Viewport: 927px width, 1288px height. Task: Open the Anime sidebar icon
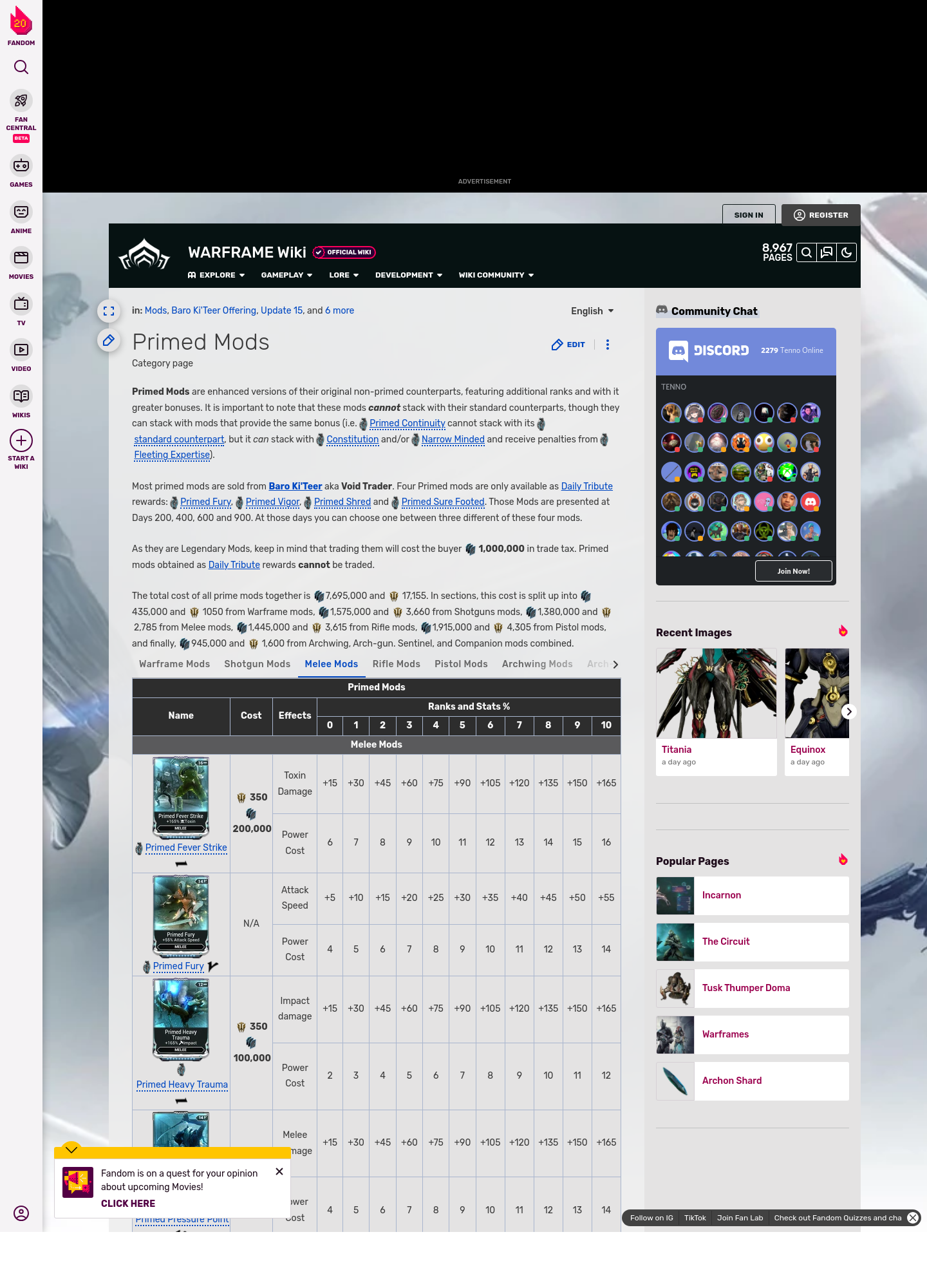(21, 212)
